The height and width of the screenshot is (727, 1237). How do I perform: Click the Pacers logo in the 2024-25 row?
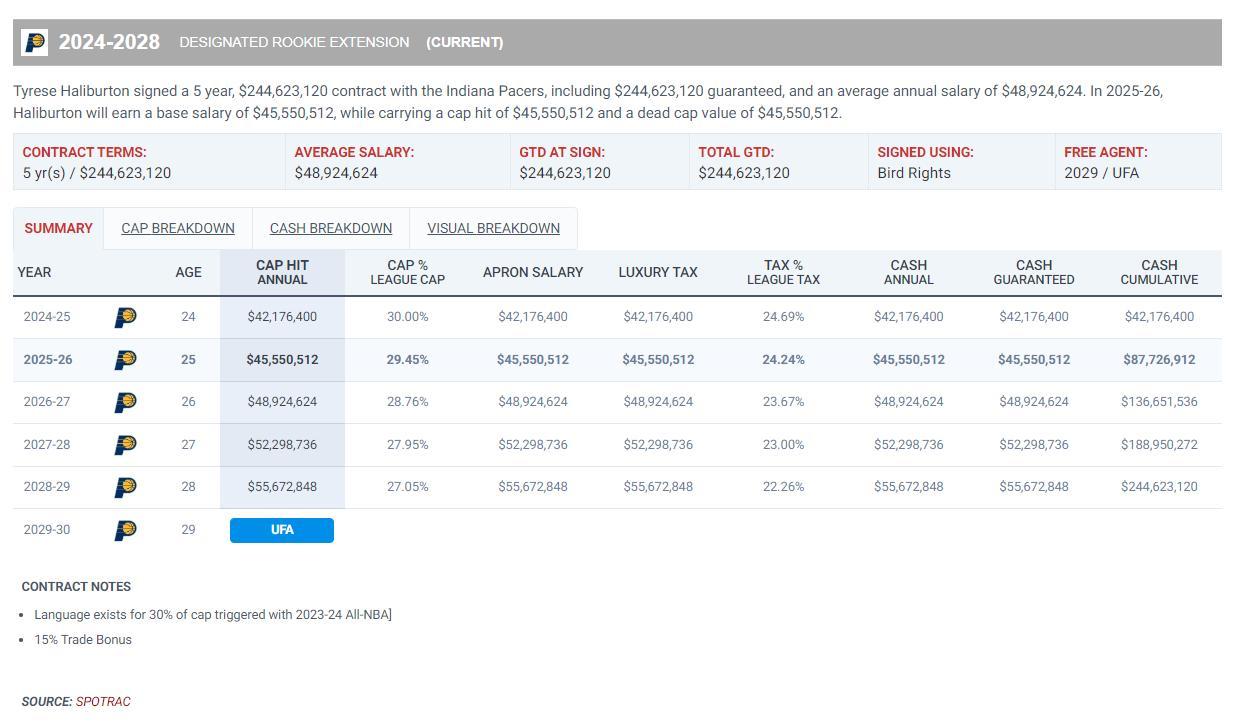coord(125,317)
